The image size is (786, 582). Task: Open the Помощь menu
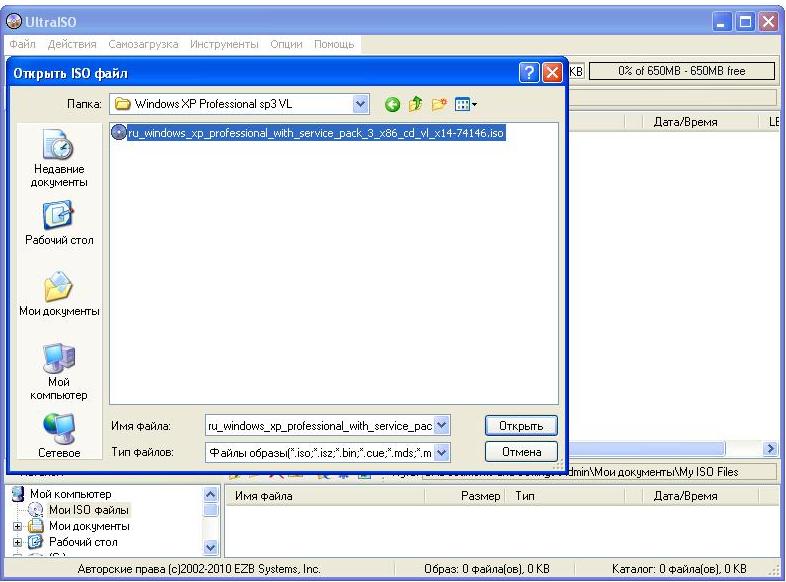click(x=334, y=44)
